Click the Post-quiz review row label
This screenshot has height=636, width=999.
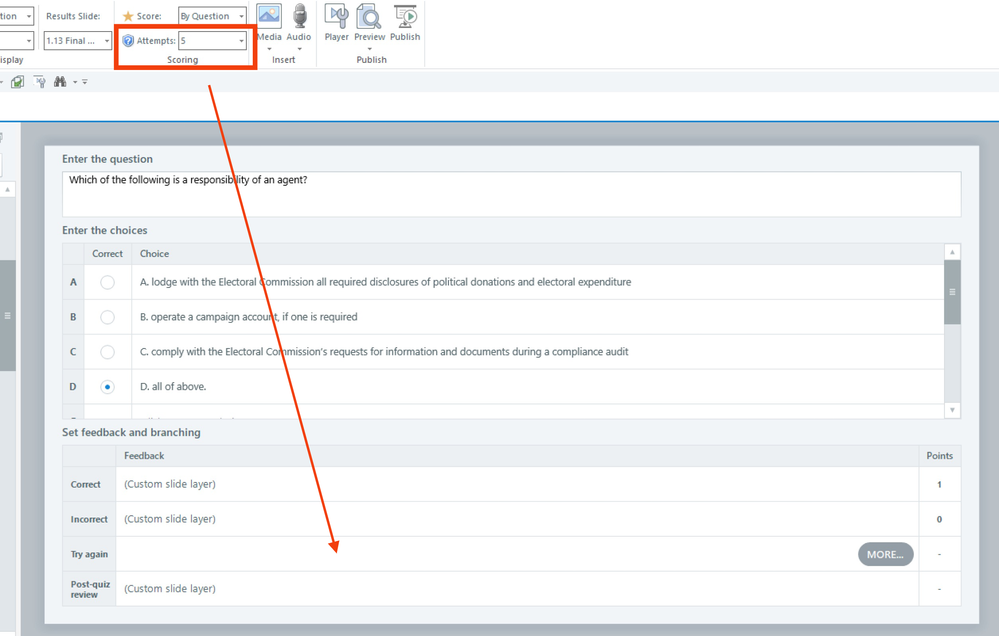(90, 589)
